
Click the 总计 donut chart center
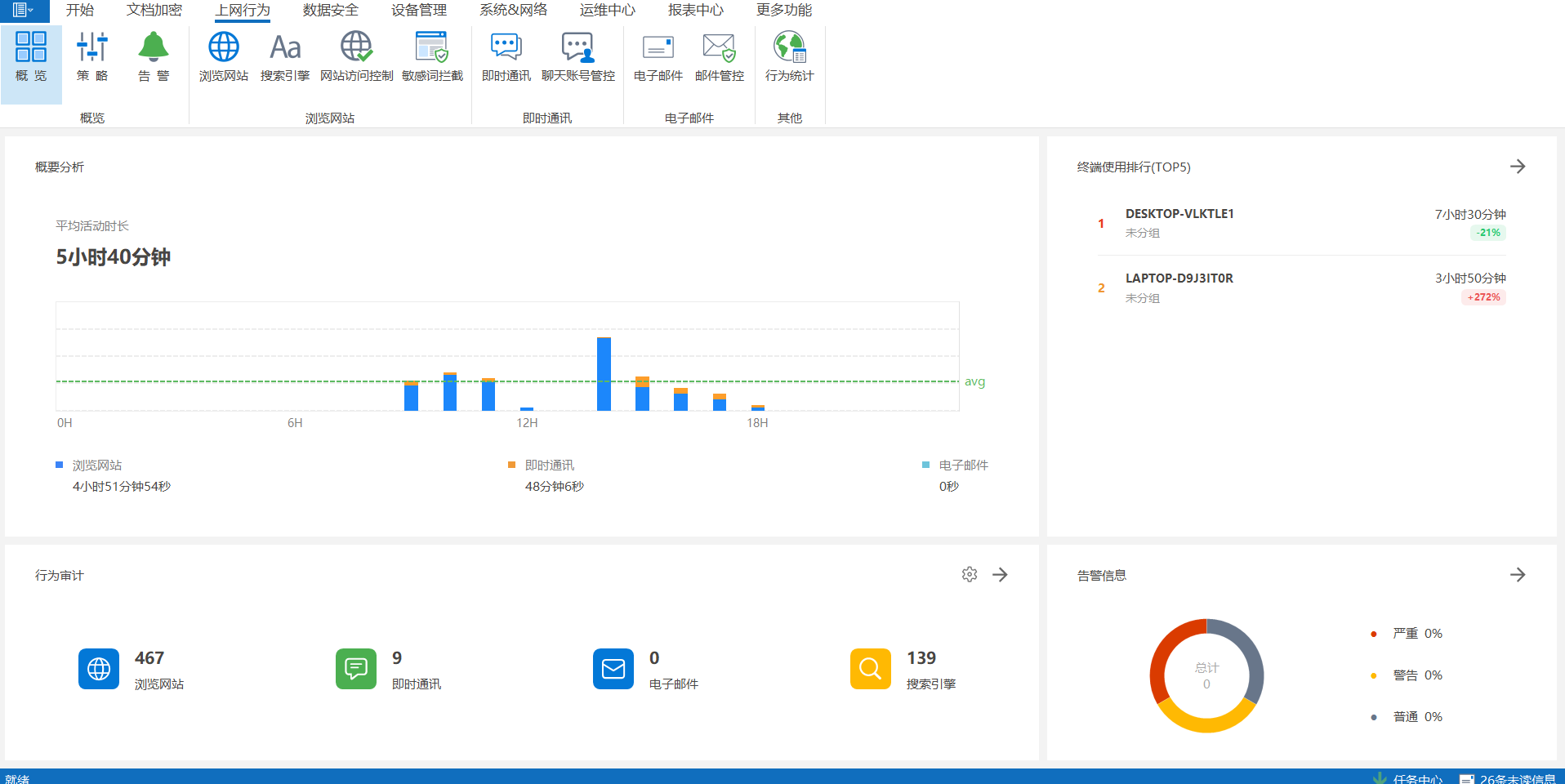pos(1206,675)
